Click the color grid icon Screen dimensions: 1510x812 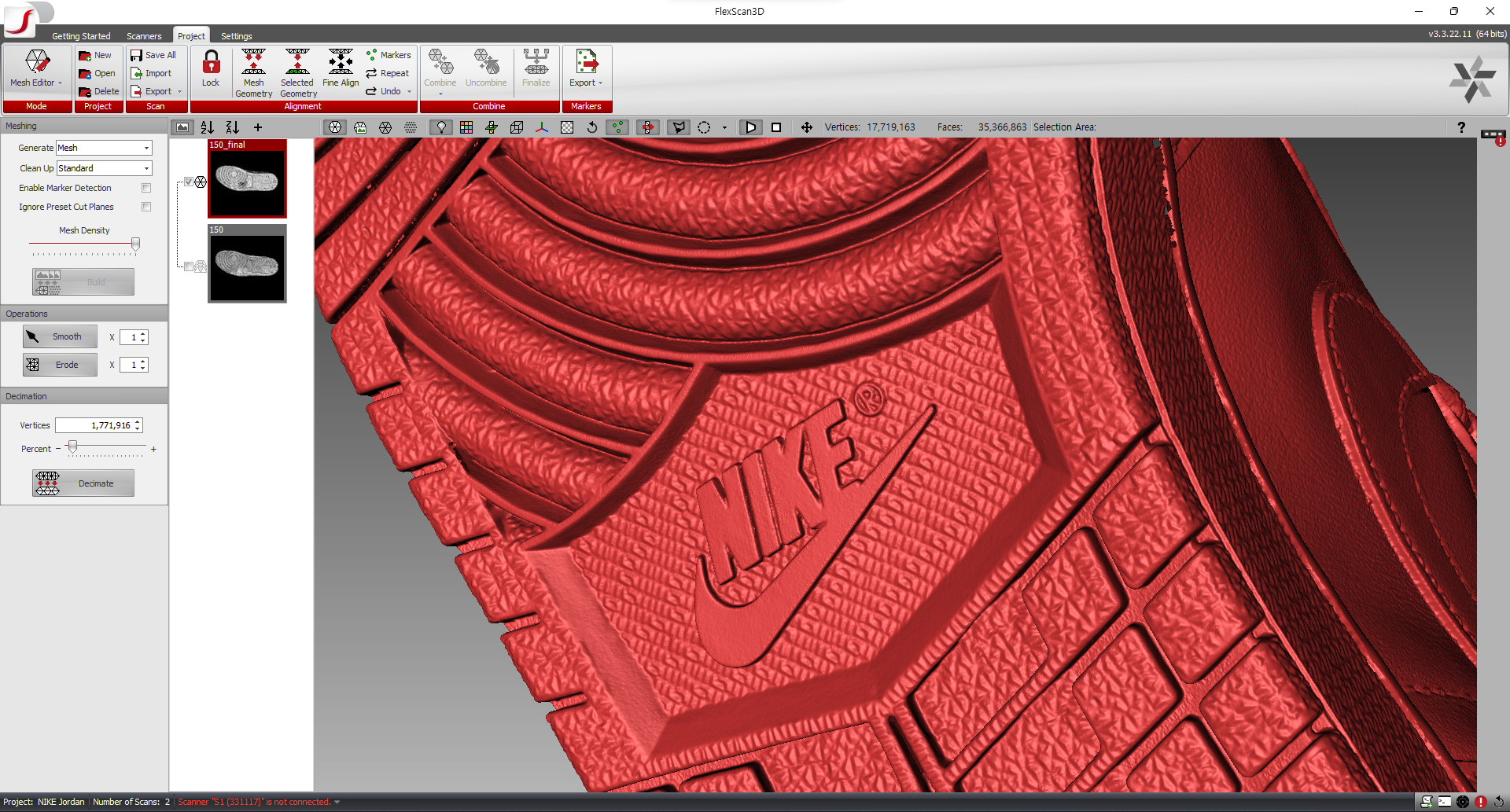466,127
